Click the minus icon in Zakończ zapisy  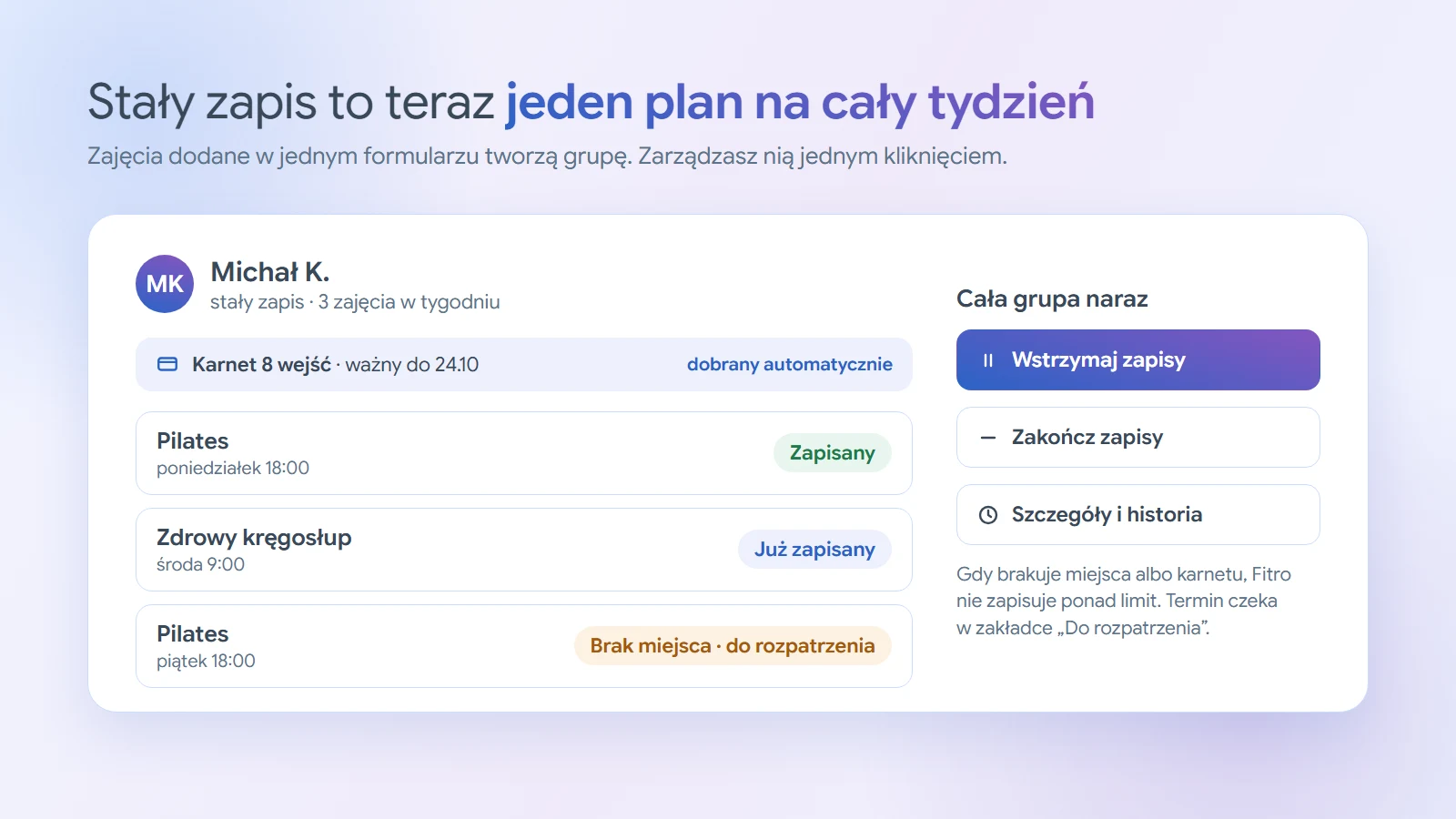[x=988, y=438]
